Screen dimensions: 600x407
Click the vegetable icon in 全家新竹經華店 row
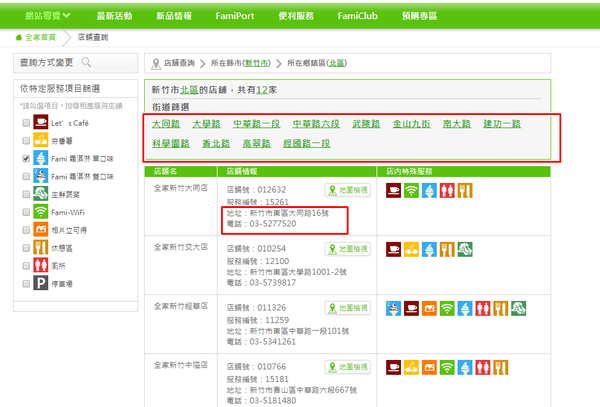tap(518, 308)
